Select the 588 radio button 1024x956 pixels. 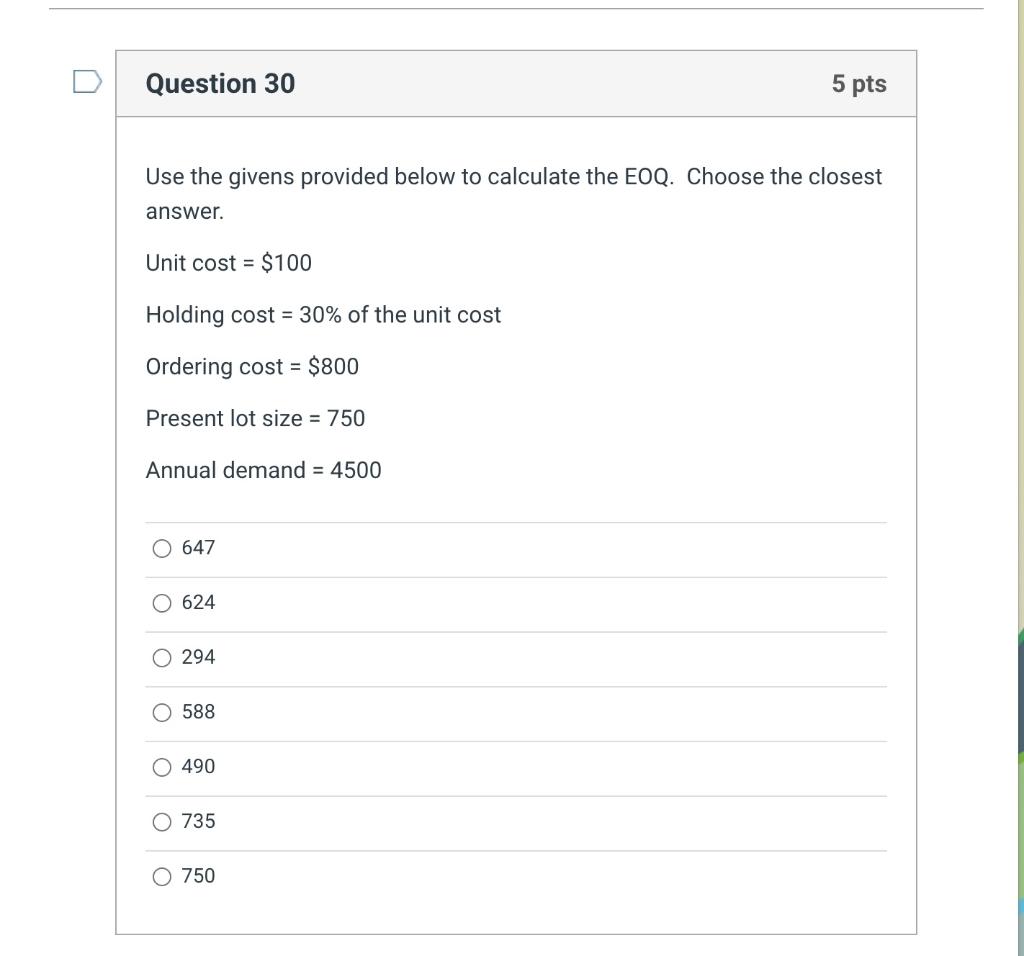161,712
